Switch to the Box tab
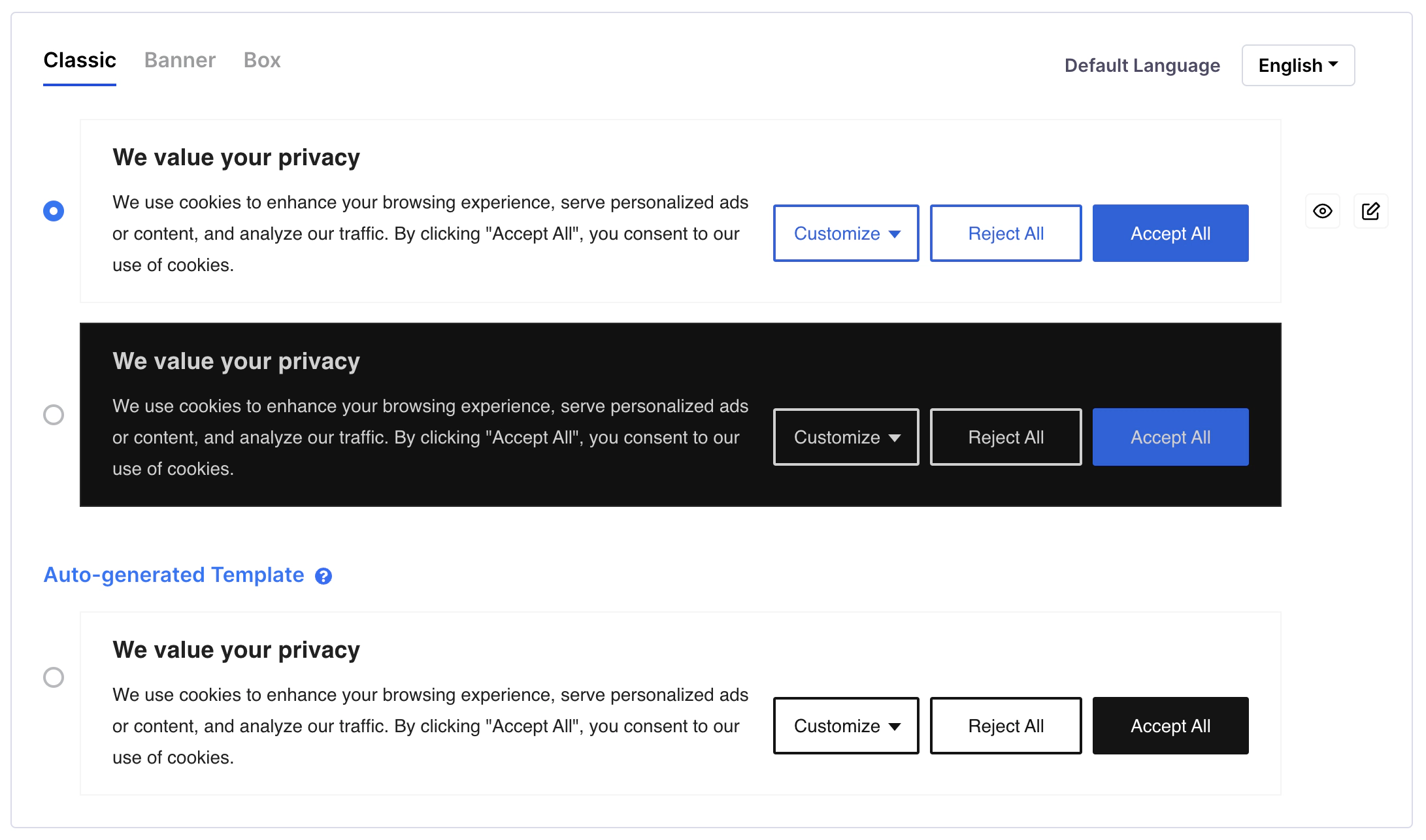The width and height of the screenshot is (1426, 840). click(262, 60)
